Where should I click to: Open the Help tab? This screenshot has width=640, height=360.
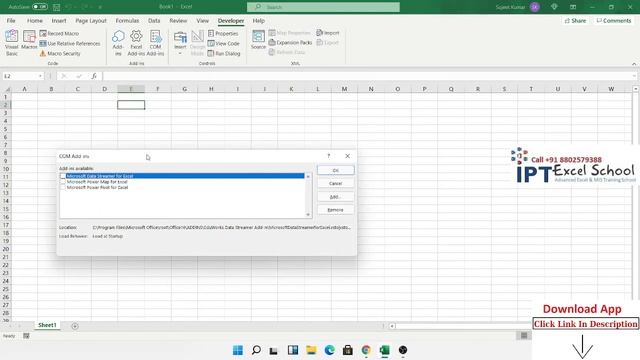point(258,20)
